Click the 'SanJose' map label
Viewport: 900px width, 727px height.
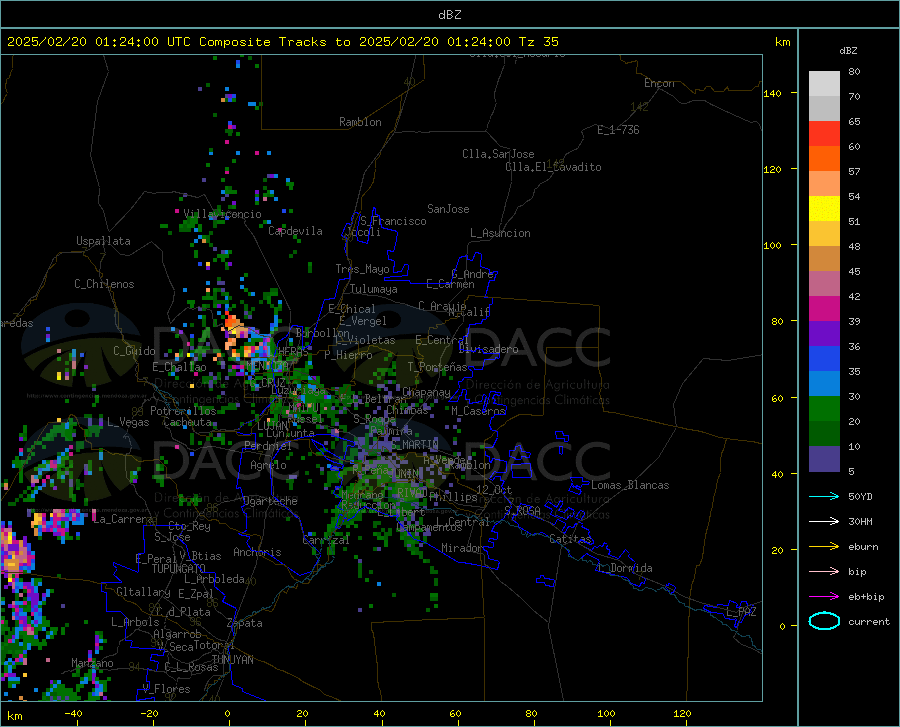(x=448, y=209)
